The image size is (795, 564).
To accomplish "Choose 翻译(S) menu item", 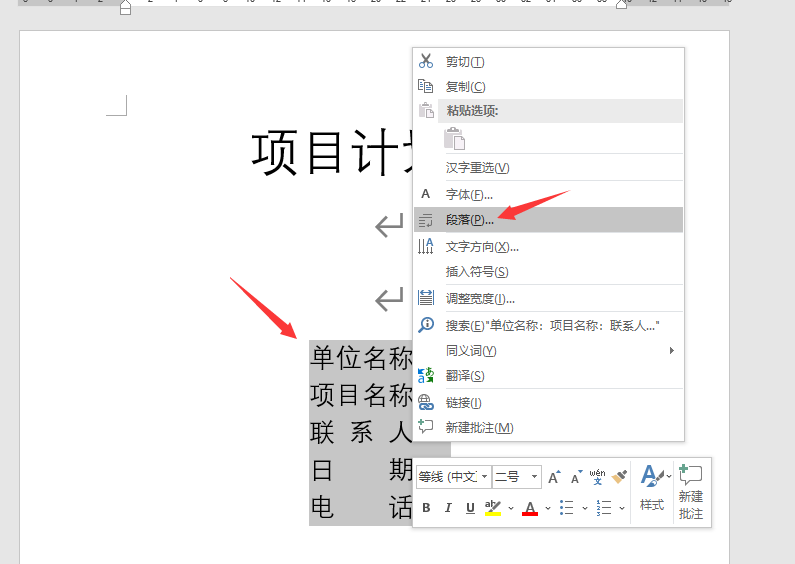I will 549,376.
